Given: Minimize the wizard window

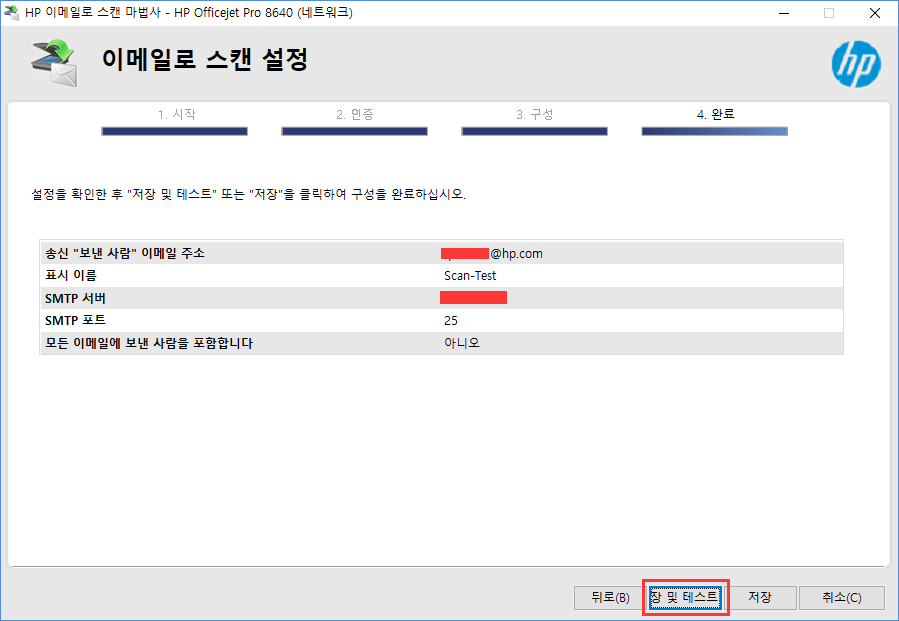Looking at the screenshot, I should pos(784,13).
